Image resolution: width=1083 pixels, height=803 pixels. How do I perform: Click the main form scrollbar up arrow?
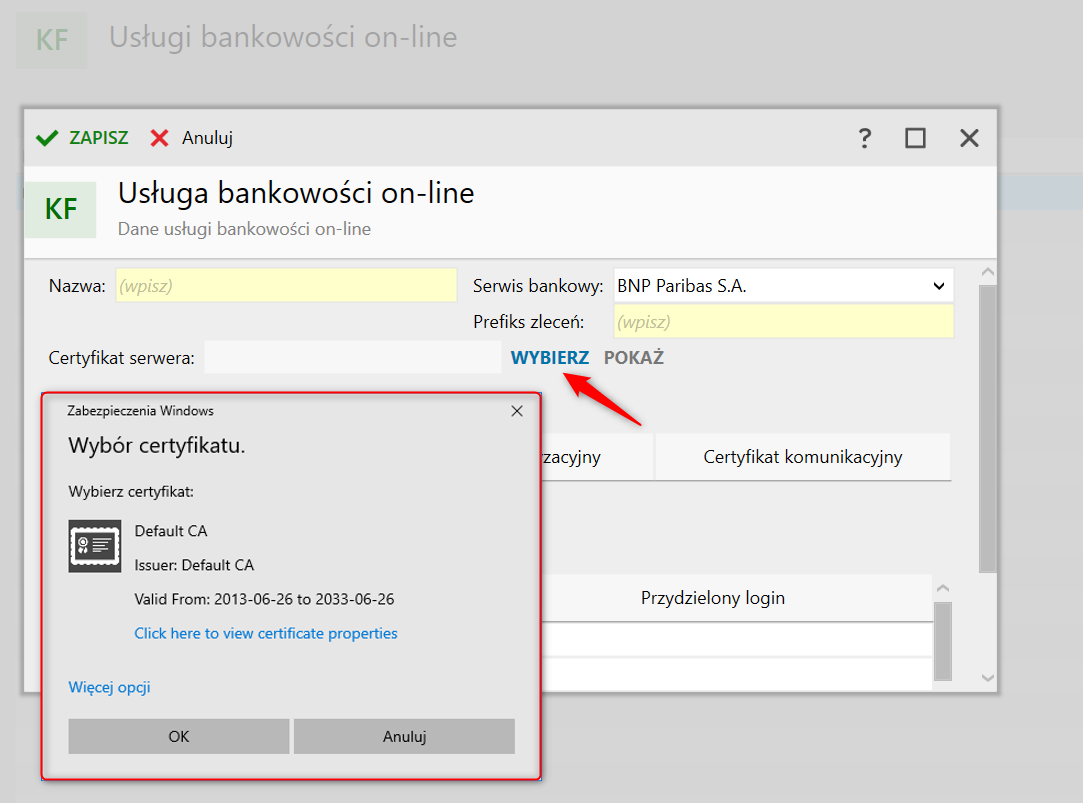(x=988, y=272)
